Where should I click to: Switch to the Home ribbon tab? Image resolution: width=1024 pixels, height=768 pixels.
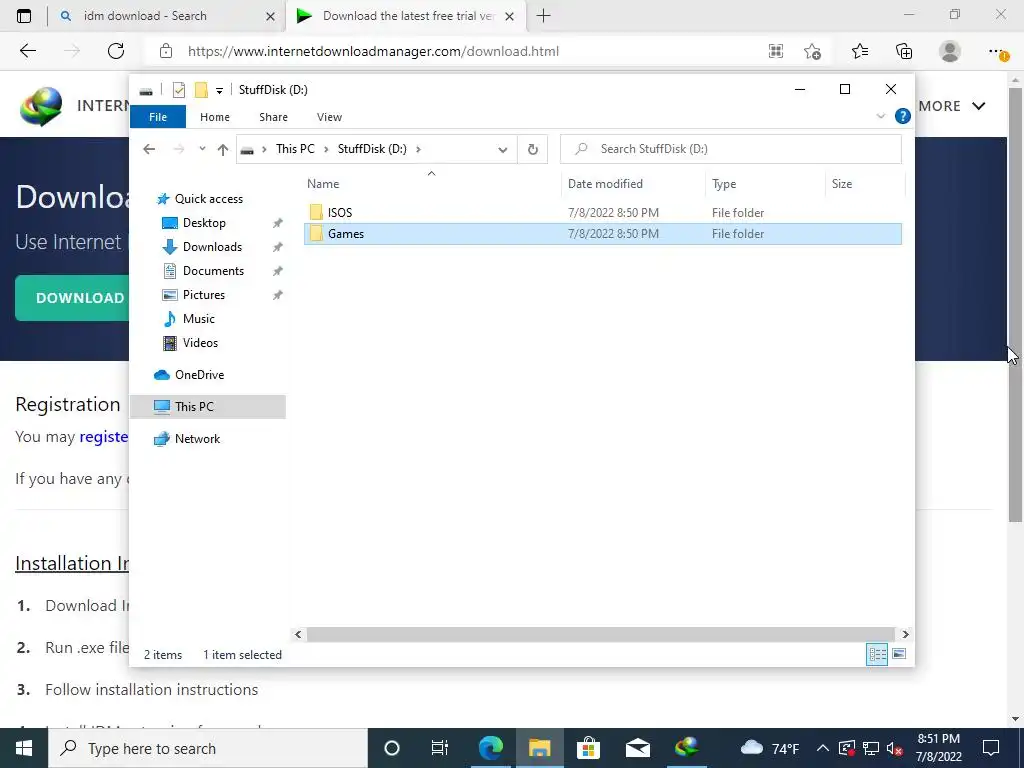point(215,117)
